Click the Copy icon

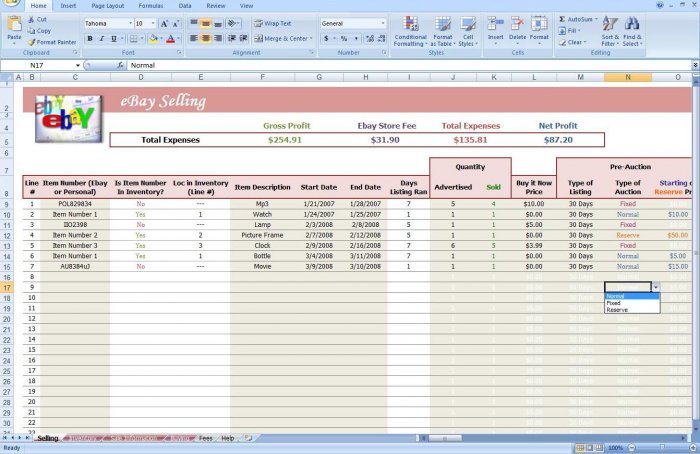31,31
